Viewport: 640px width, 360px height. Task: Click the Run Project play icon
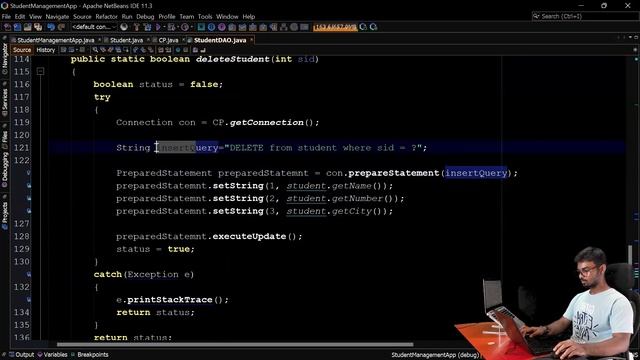(x=158, y=27)
